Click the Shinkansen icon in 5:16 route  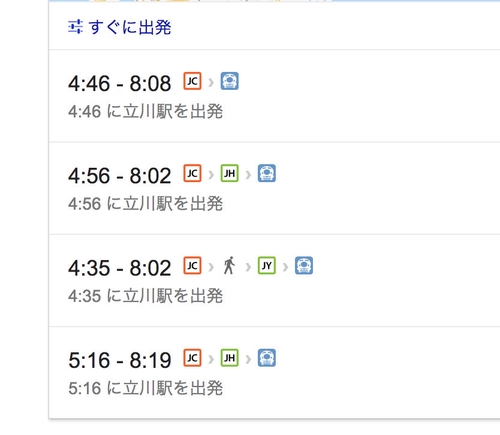coord(267,358)
